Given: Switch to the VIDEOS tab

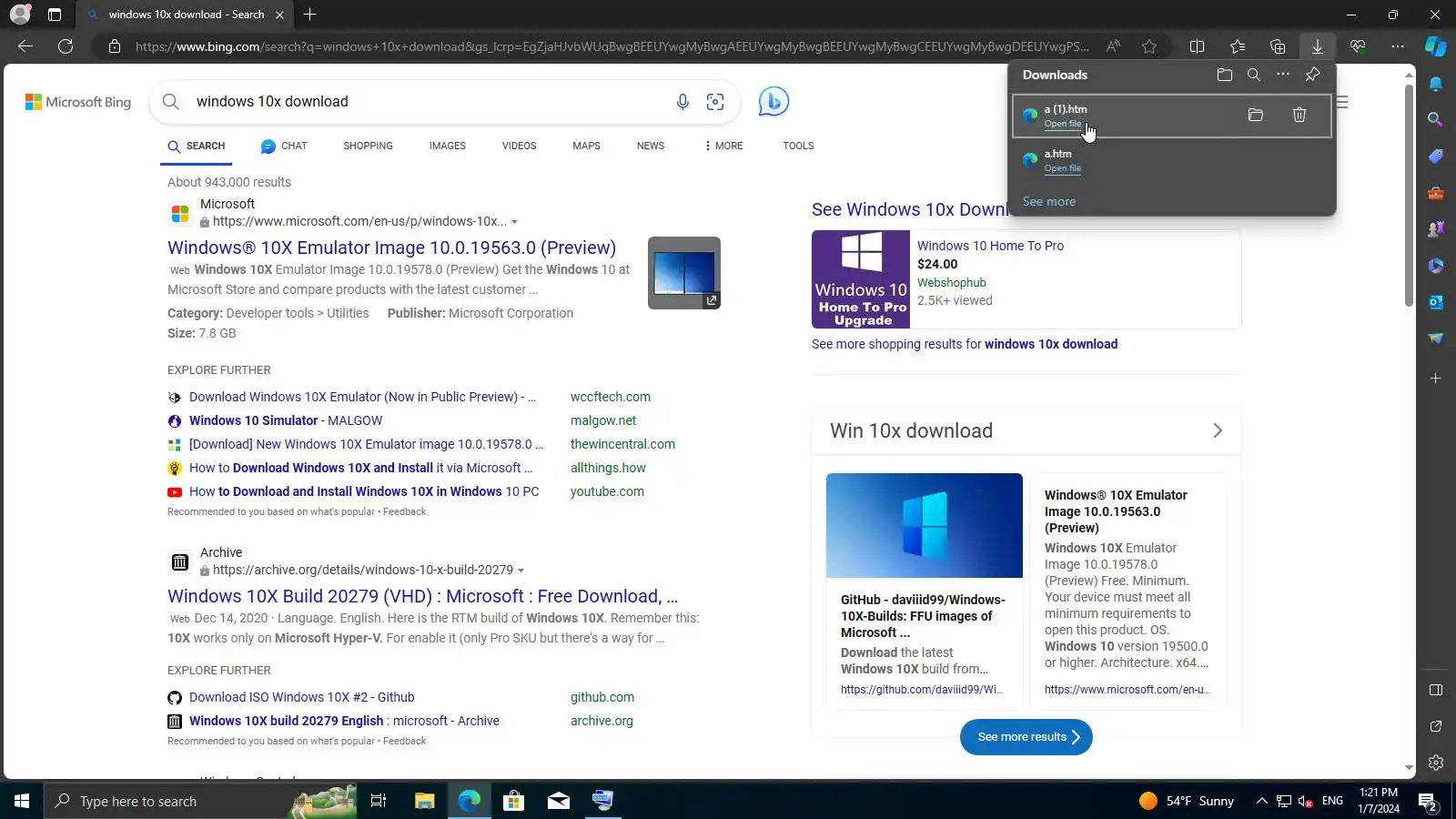Looking at the screenshot, I should pos(519,146).
